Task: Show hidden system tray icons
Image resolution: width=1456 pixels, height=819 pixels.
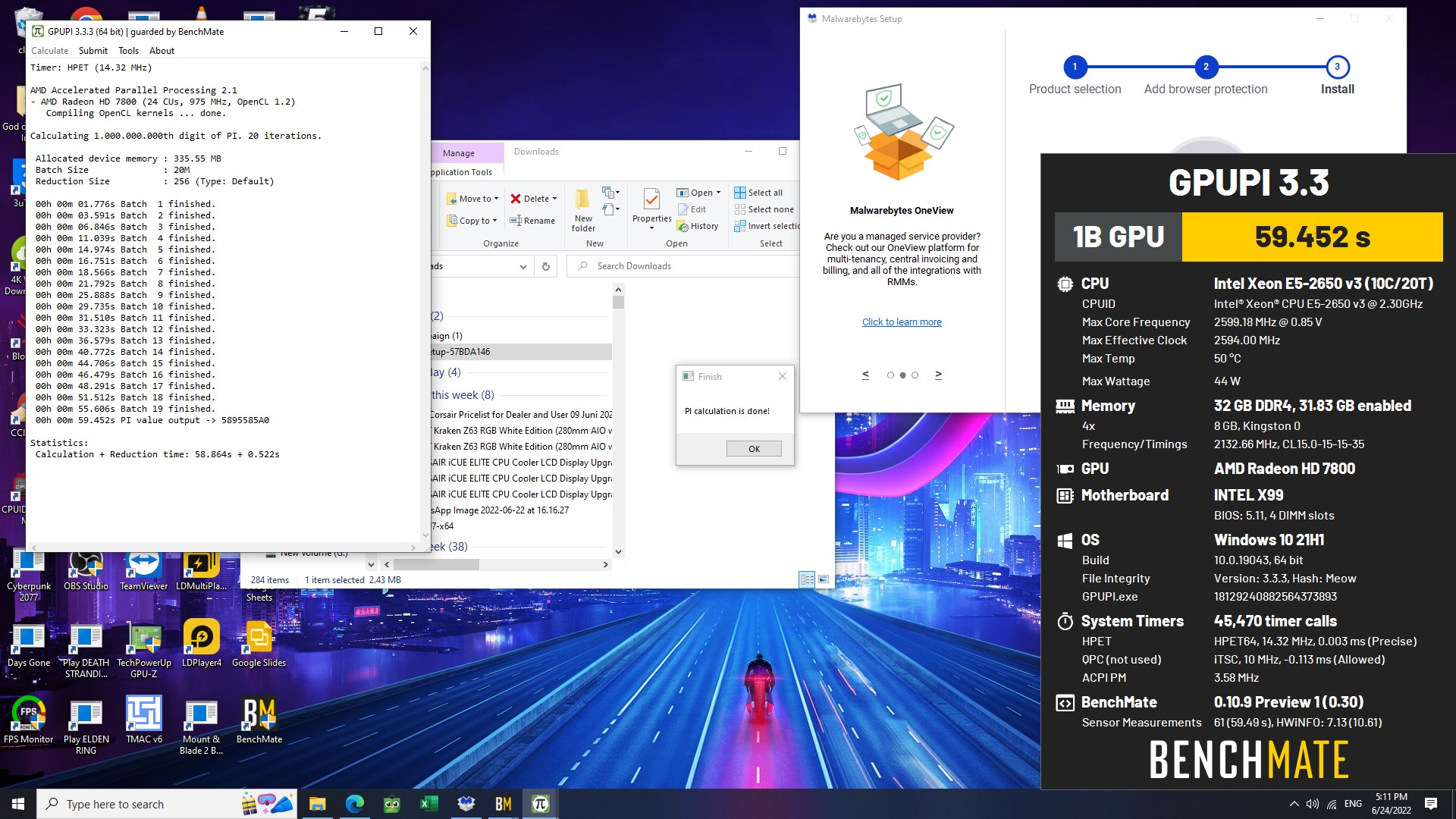Action: [x=1294, y=804]
